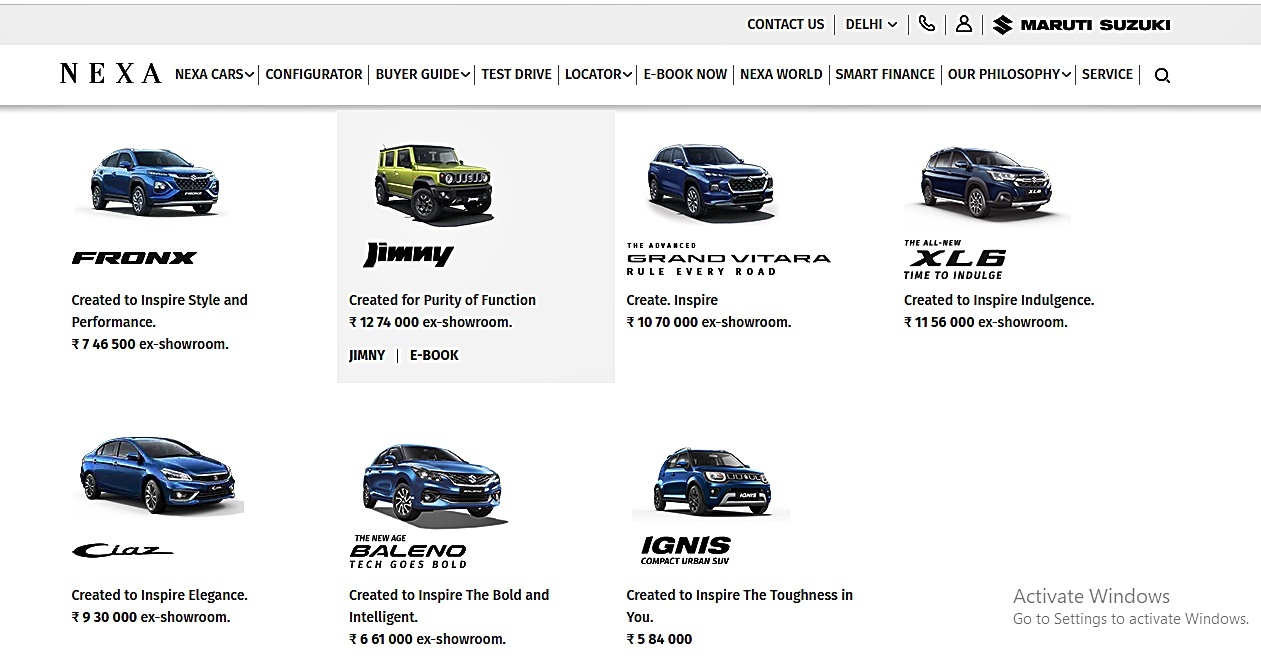Click the Jimny logo
Screen dimensions: 1261x661
pos(408,255)
